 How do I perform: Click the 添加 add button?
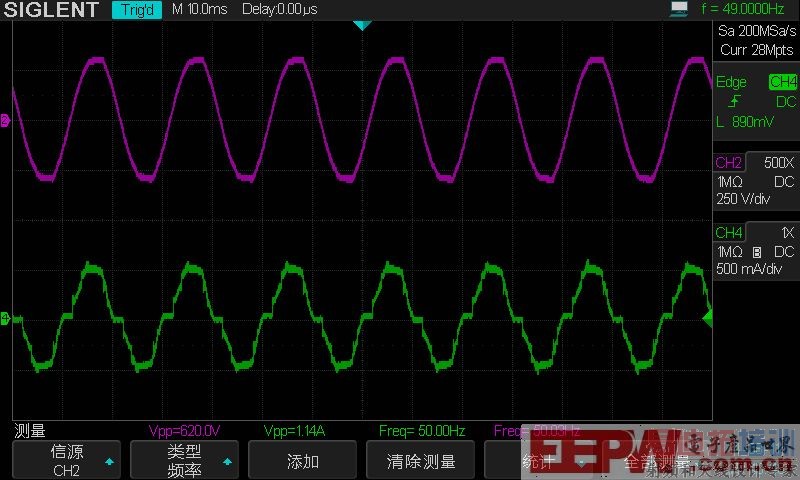tap(303, 461)
